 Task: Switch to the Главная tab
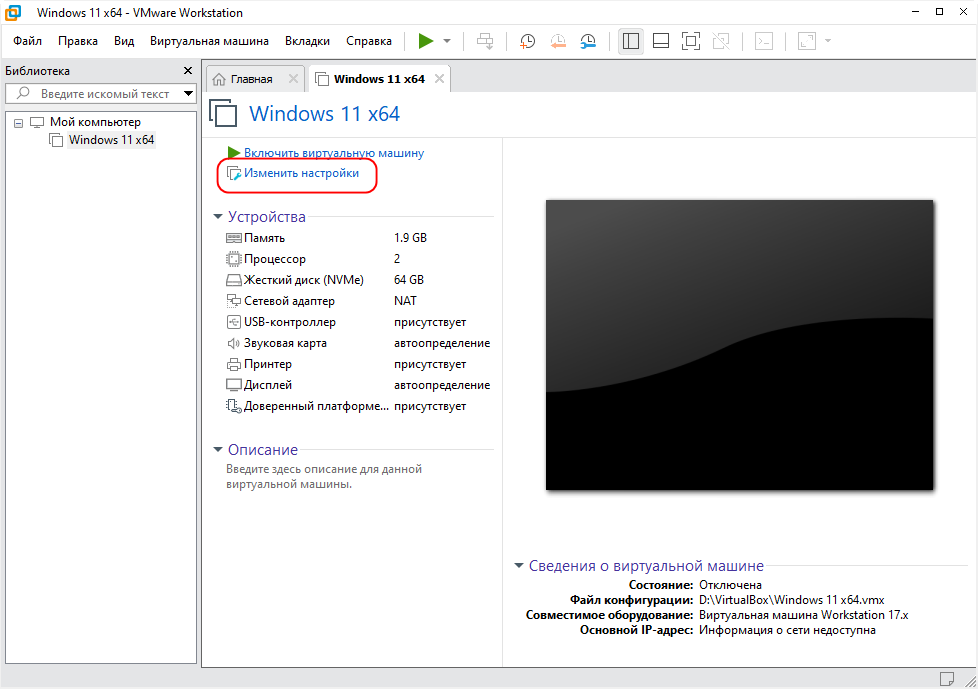pos(251,79)
